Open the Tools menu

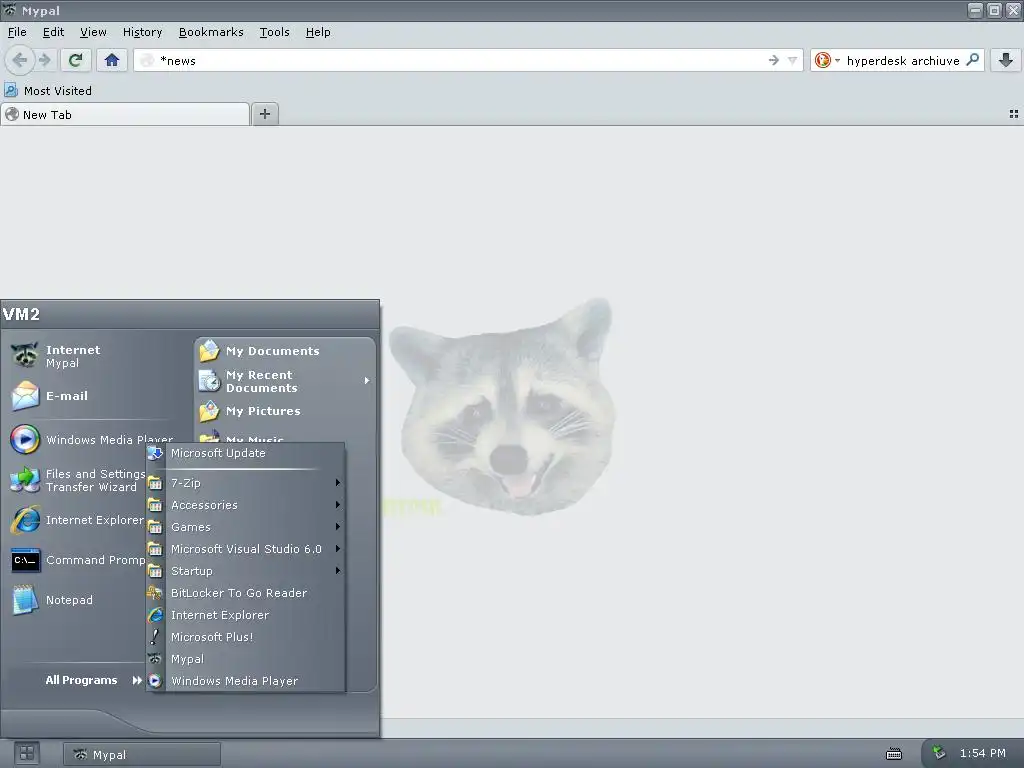274,32
